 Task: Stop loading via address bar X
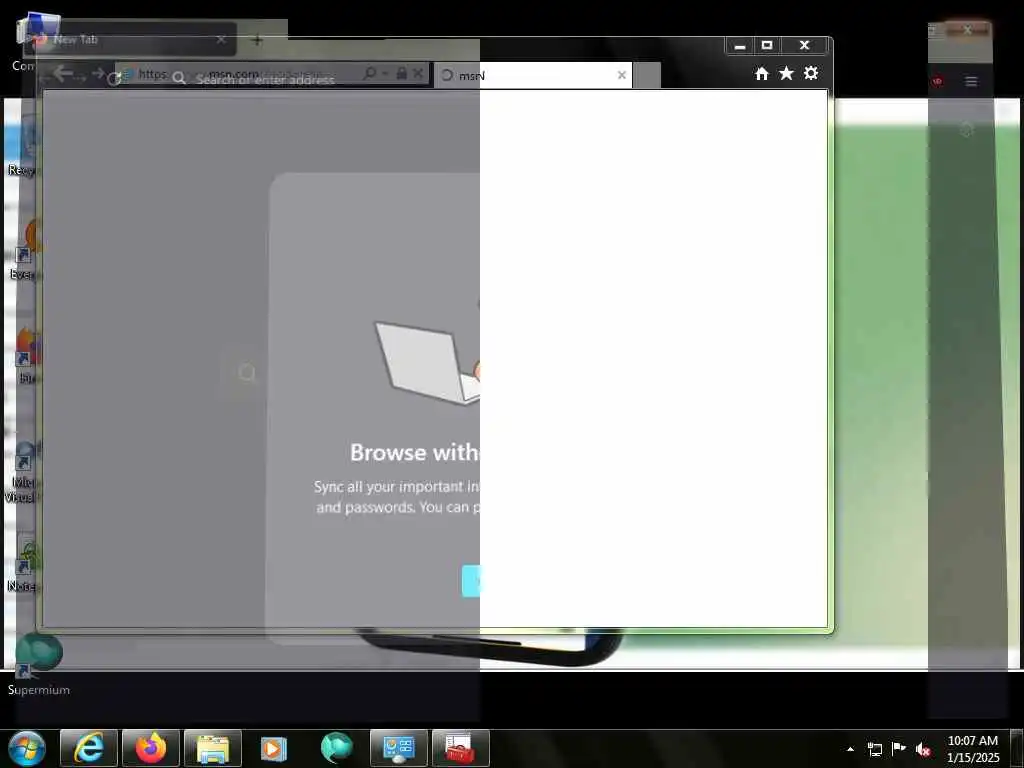pos(418,73)
